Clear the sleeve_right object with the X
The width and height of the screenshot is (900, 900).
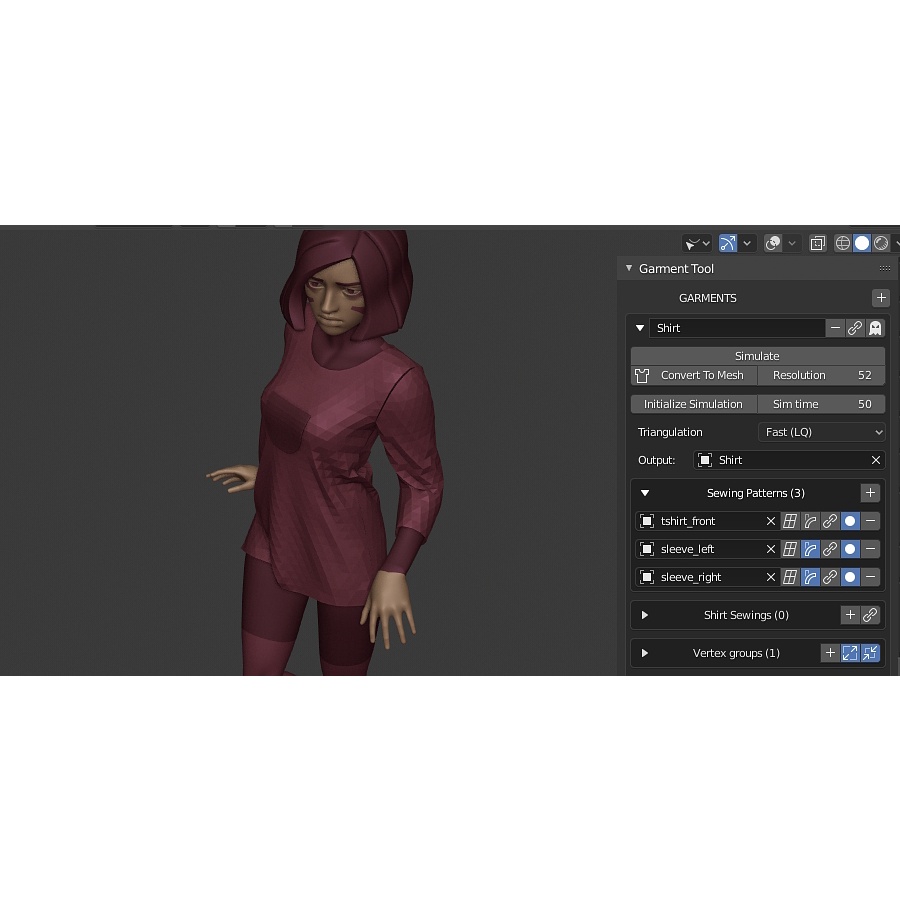coord(771,577)
